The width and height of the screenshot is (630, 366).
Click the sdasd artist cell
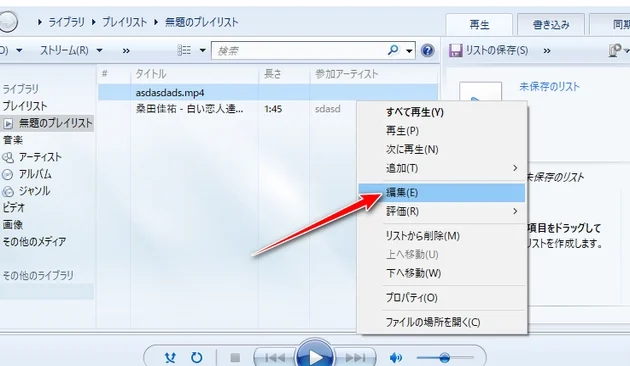click(x=327, y=109)
